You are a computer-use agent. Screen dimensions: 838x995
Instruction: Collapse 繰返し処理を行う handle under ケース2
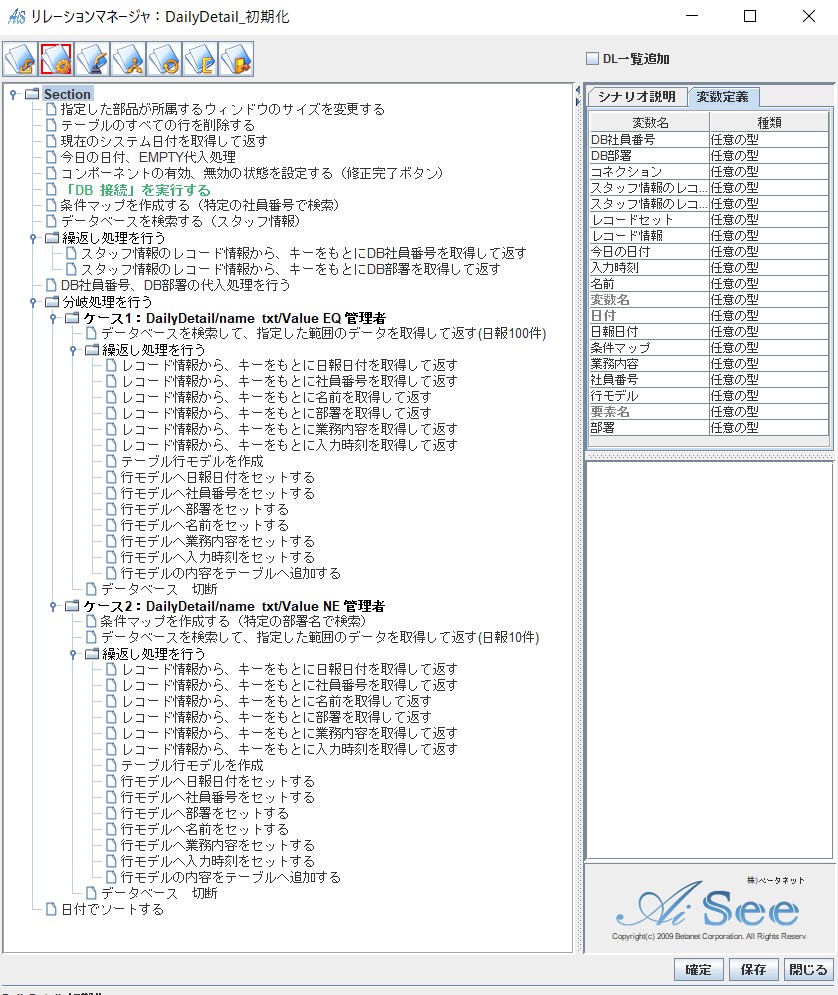(x=73, y=654)
